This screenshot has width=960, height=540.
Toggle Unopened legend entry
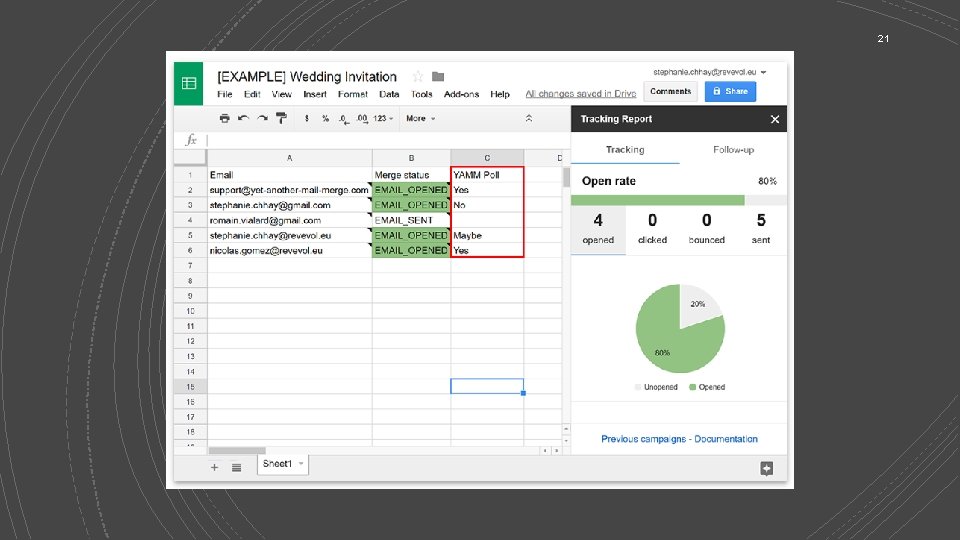coord(656,387)
